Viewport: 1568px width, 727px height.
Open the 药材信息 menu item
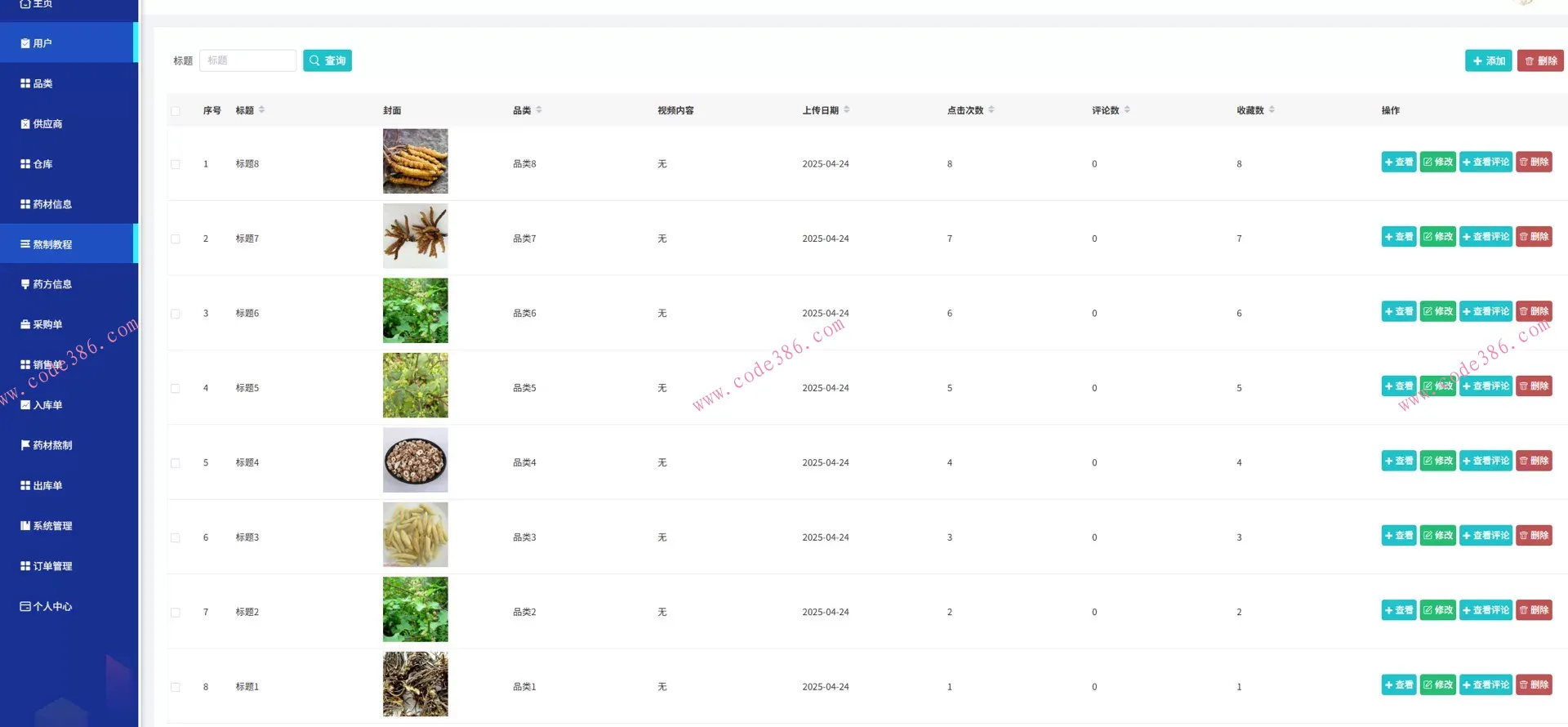pos(69,204)
